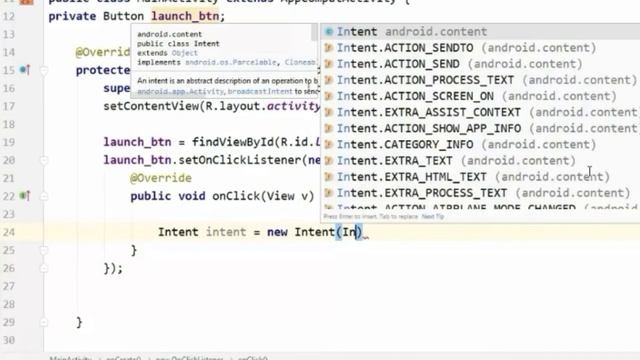Screen dimensions: 640x360
Task: Pick Intent.EXTRA_TEXT in the completion list
Action: point(480,161)
